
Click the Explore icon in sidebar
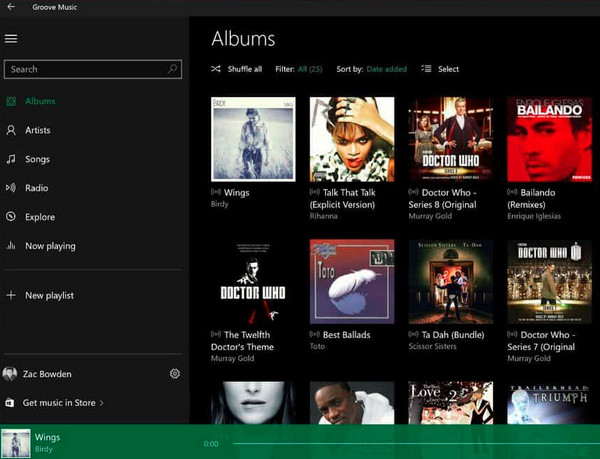[11, 216]
